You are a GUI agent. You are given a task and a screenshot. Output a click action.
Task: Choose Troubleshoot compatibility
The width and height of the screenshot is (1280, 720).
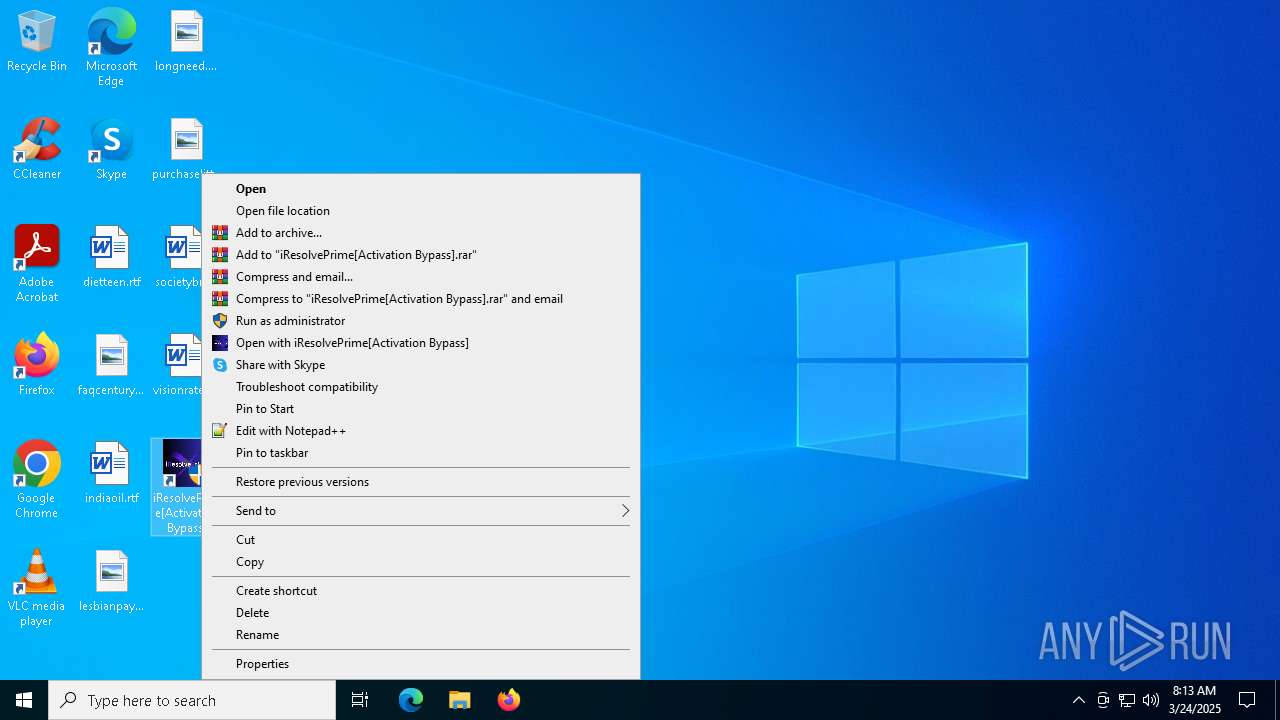tap(421, 387)
